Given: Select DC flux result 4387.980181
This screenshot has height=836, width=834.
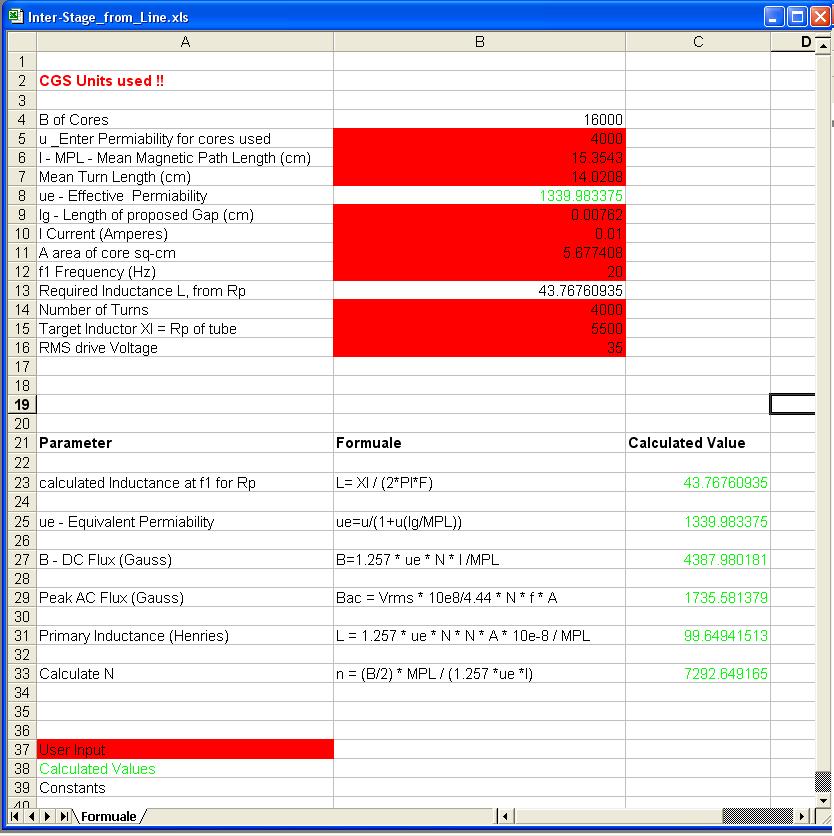Looking at the screenshot, I should click(698, 559).
